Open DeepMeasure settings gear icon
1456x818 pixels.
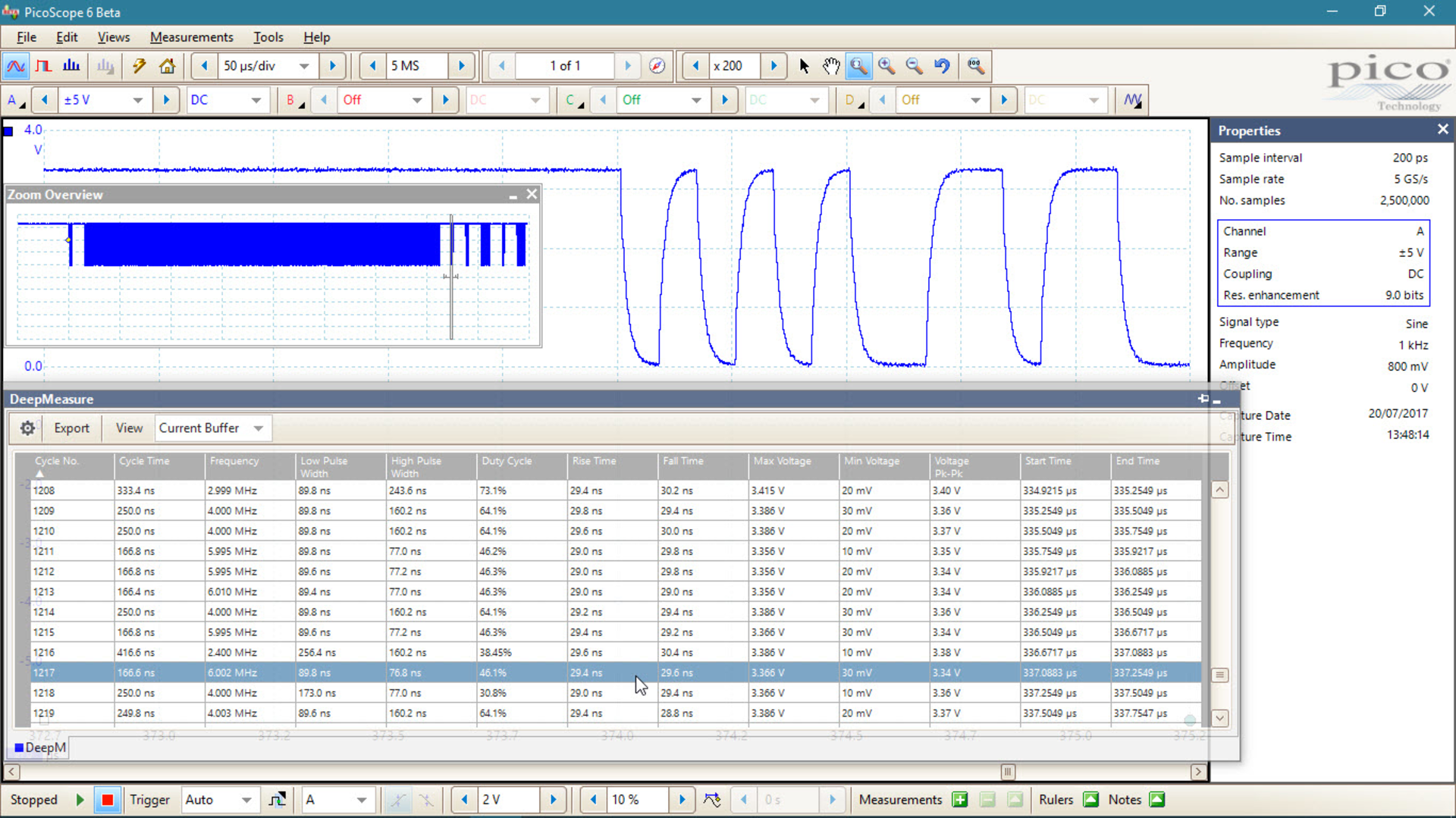27,428
